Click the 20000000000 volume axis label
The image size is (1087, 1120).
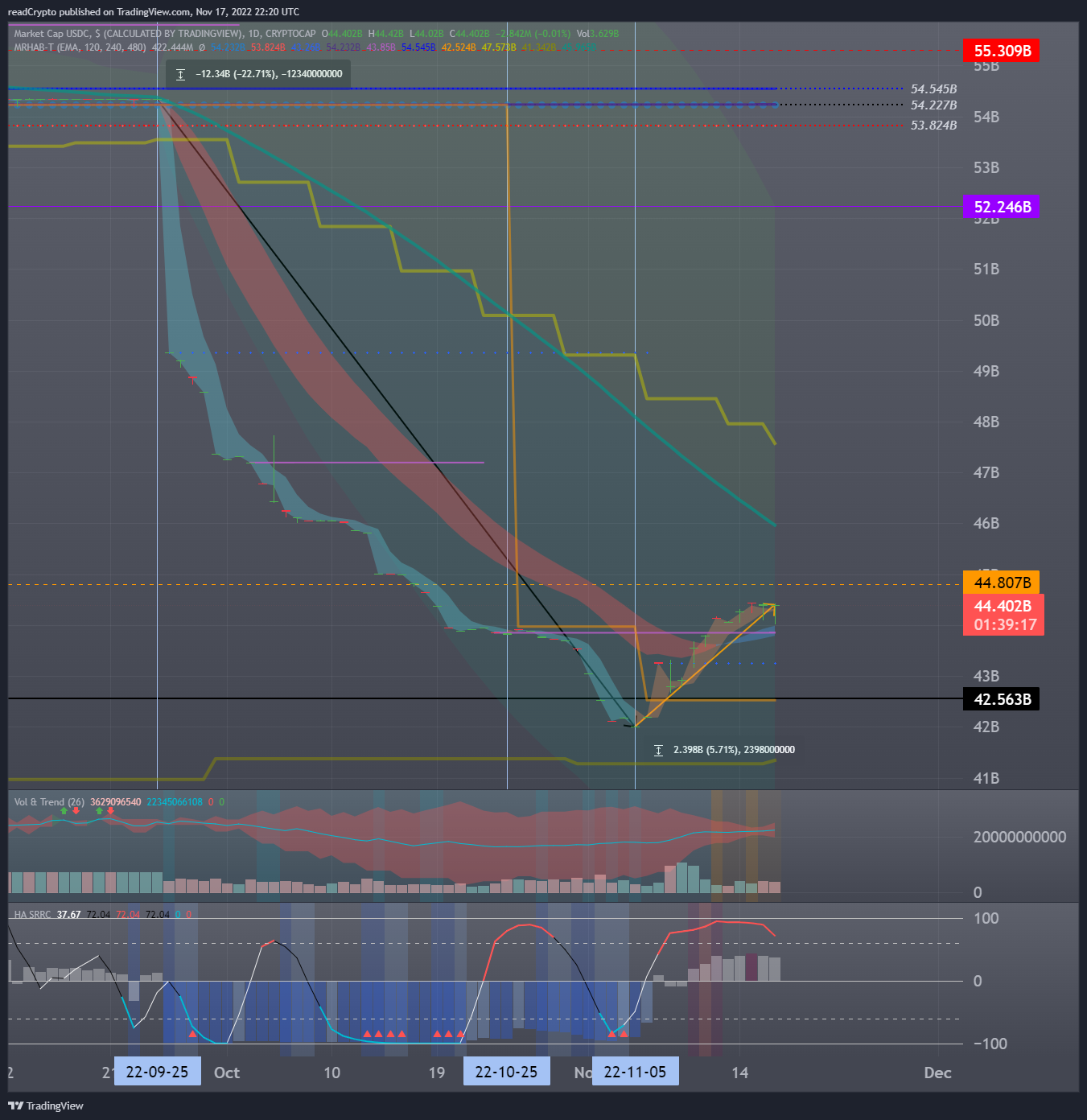tap(1019, 837)
